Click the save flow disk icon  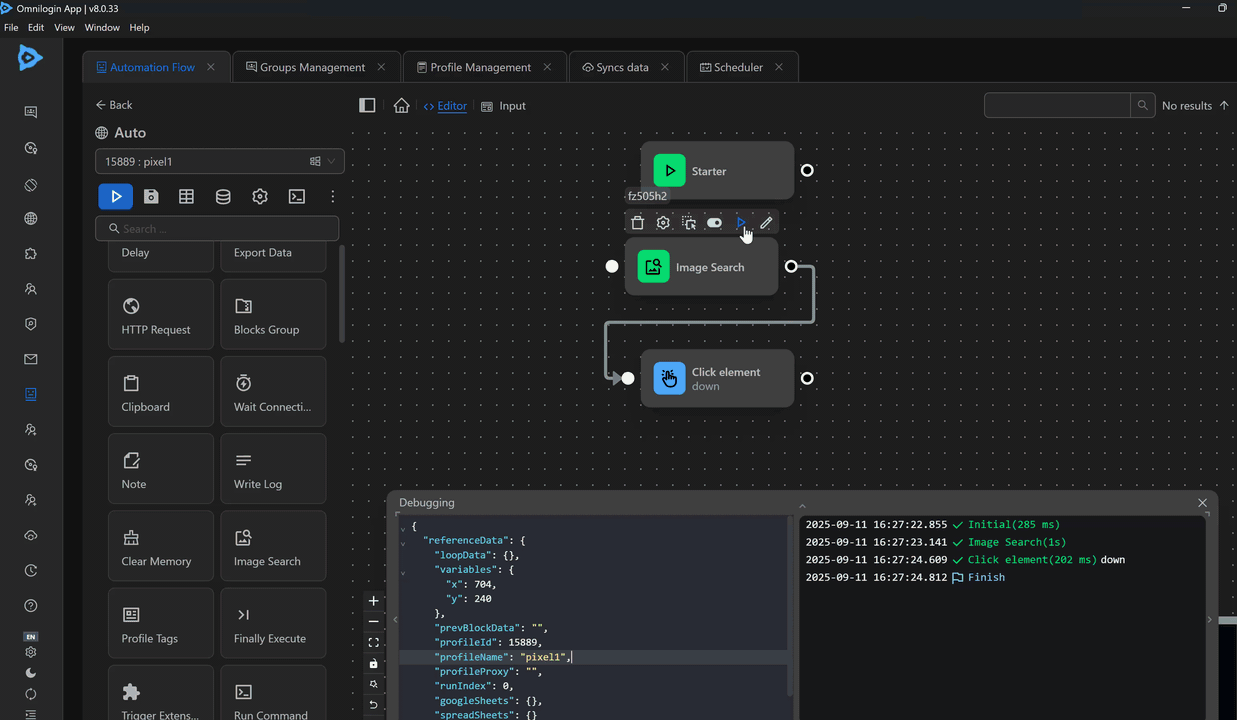[x=151, y=197]
